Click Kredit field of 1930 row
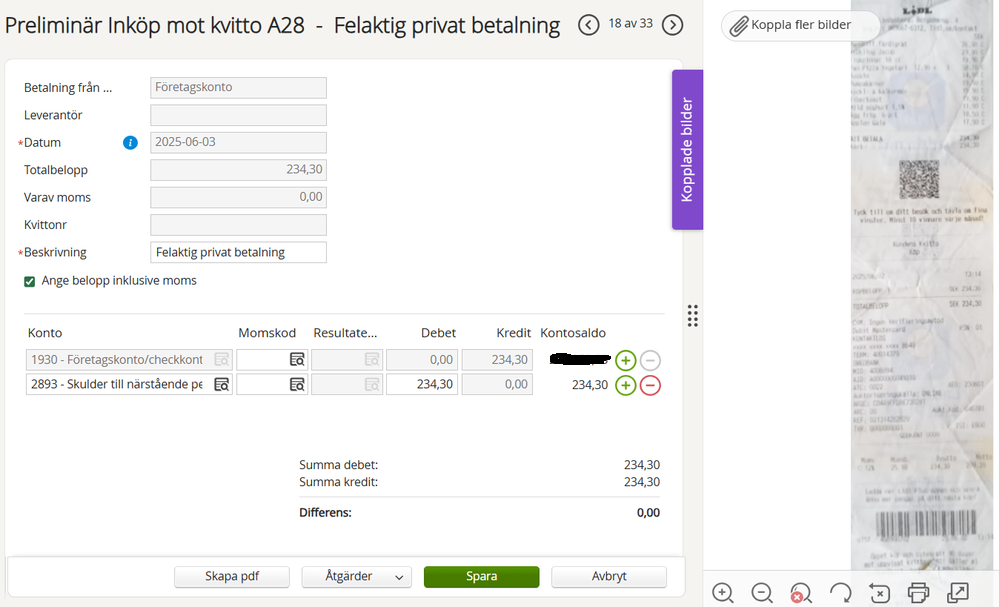999x607 pixels. [x=497, y=360]
